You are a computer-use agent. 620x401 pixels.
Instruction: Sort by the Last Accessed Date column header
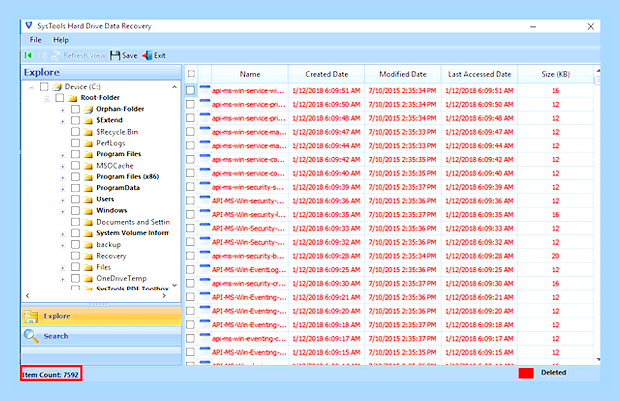point(479,74)
